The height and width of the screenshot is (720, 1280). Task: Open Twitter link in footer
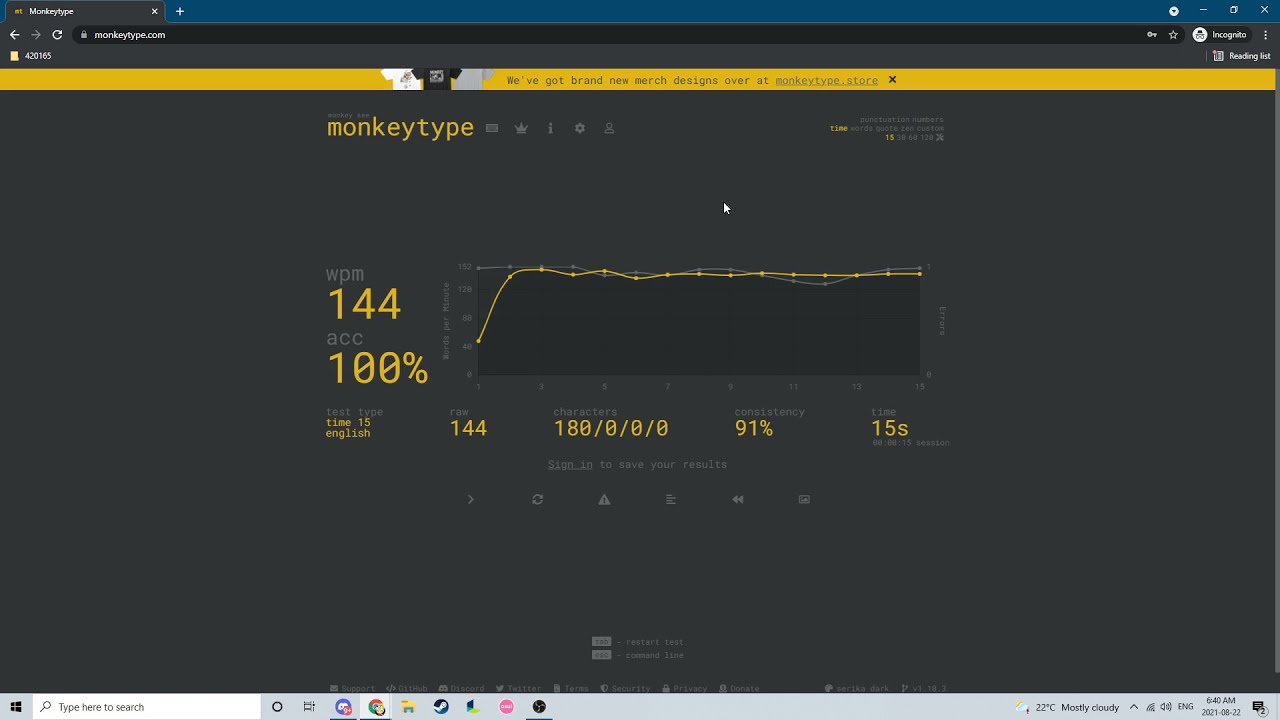[x=518, y=688]
